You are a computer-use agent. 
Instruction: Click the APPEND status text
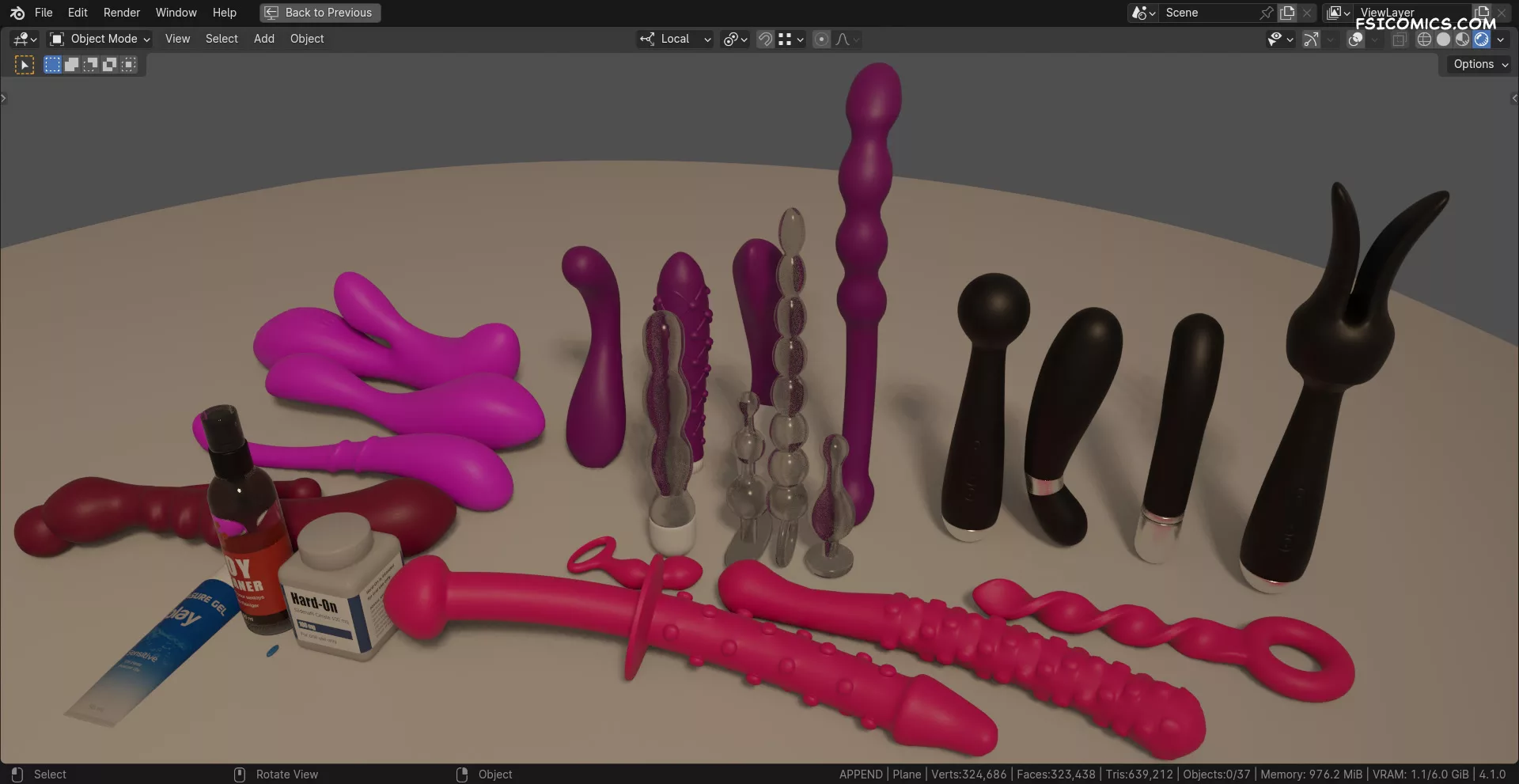tap(861, 775)
